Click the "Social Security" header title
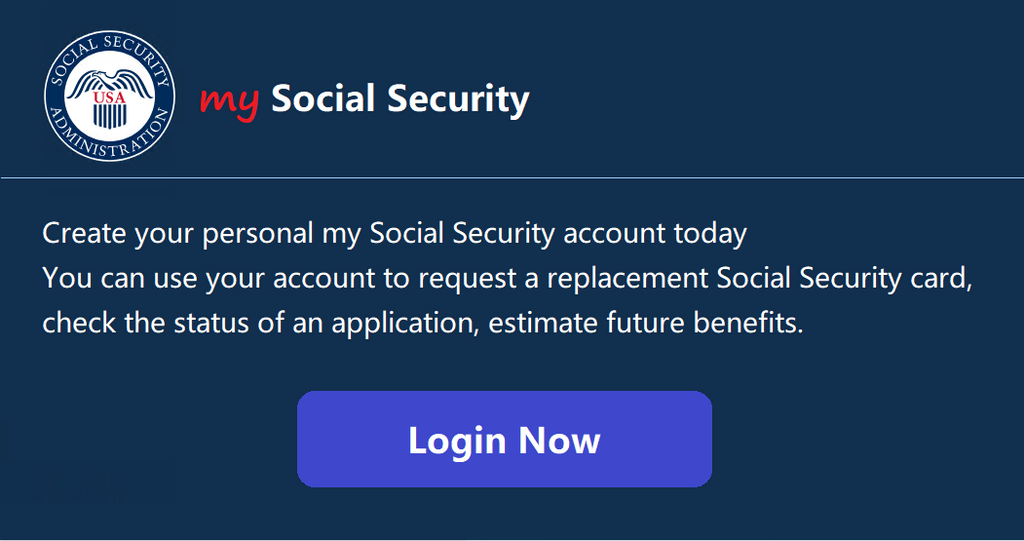This screenshot has height=541, width=1024. tap(400, 99)
